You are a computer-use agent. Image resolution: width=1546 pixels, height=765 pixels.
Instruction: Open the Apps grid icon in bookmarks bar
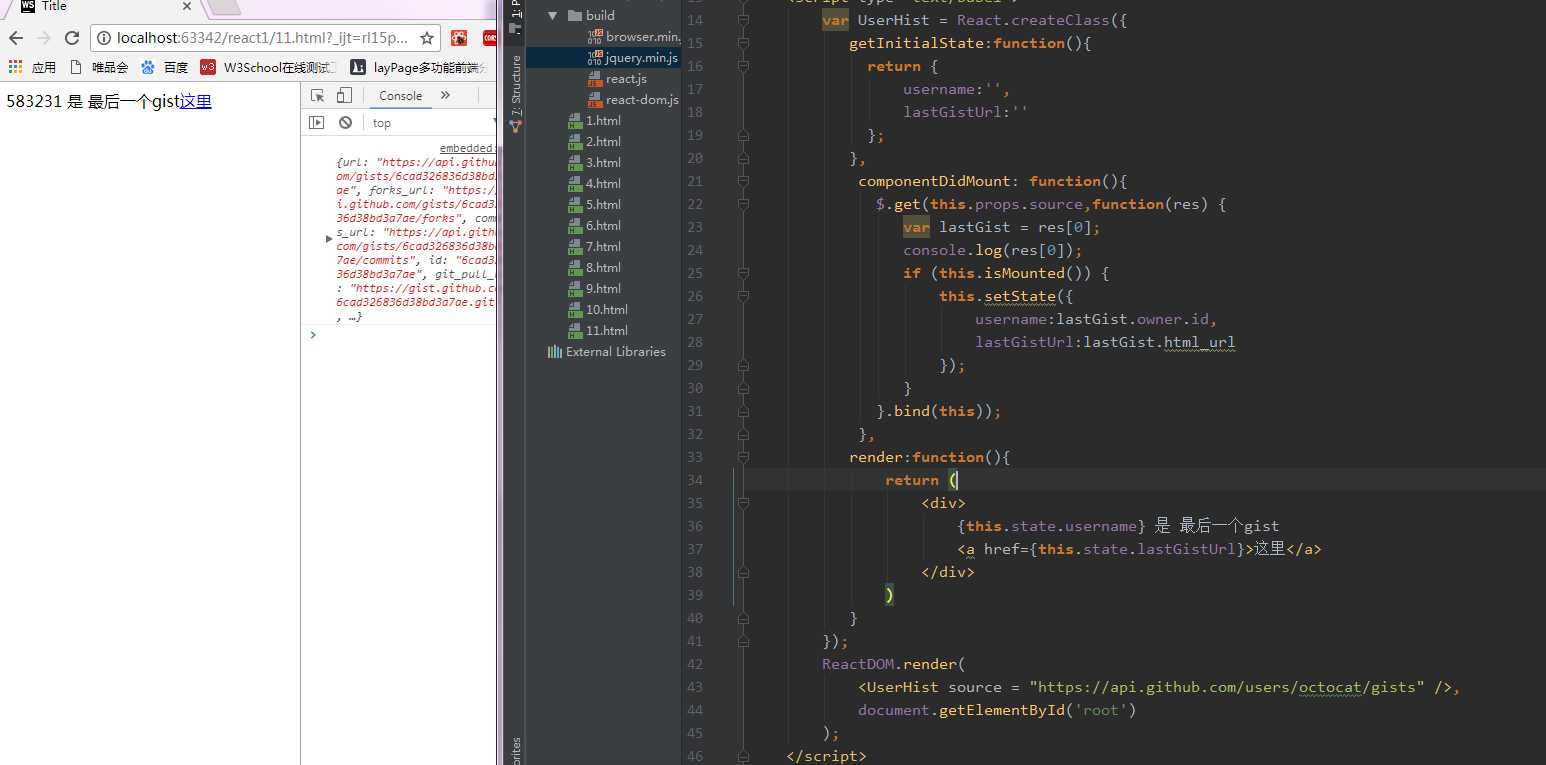(x=15, y=67)
